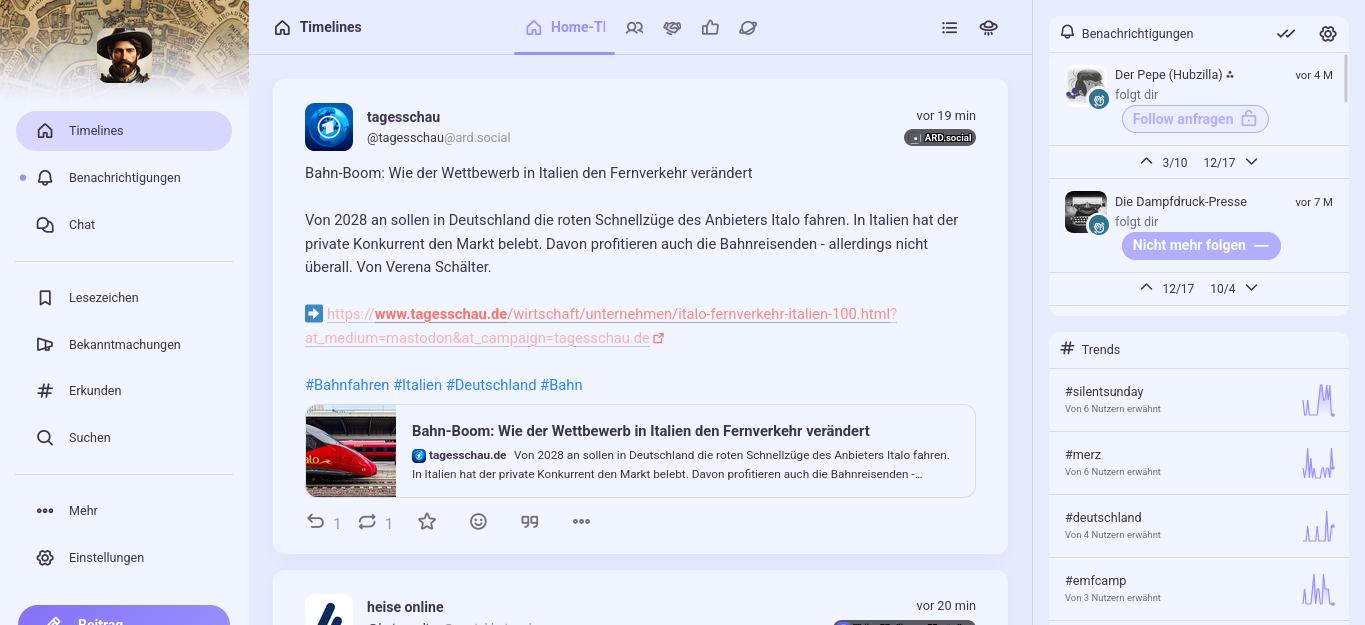The width and height of the screenshot is (1365, 625).
Task: Click the Benachrichtigungen bell icon
Action: pos(1068,33)
